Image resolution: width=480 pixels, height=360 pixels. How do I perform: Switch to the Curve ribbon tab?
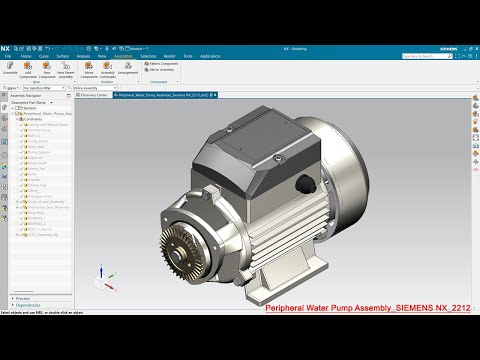44,56
